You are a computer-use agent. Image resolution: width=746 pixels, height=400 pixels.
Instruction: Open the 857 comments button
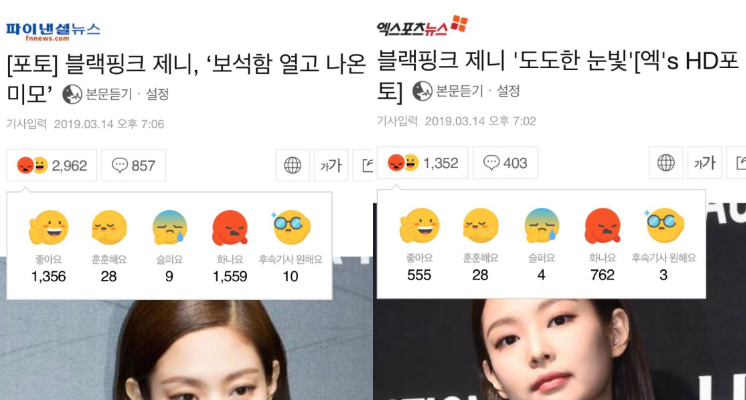(134, 166)
